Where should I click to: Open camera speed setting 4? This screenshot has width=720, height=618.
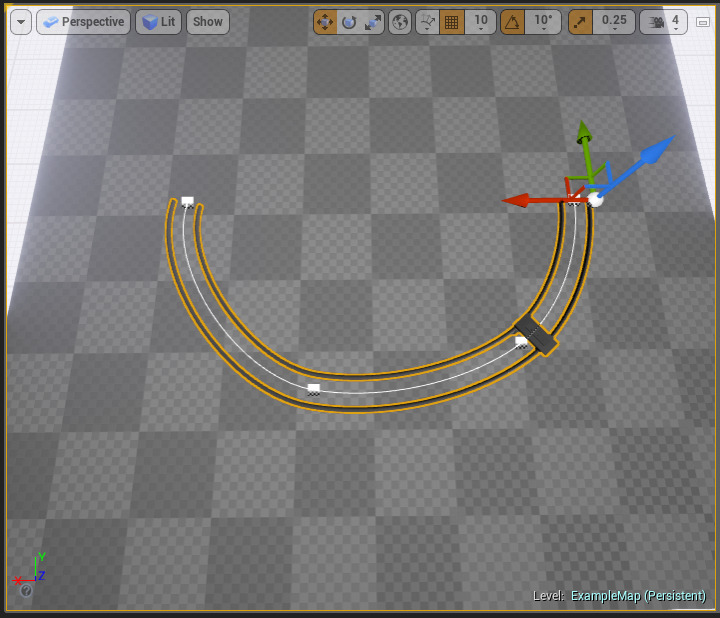664,22
